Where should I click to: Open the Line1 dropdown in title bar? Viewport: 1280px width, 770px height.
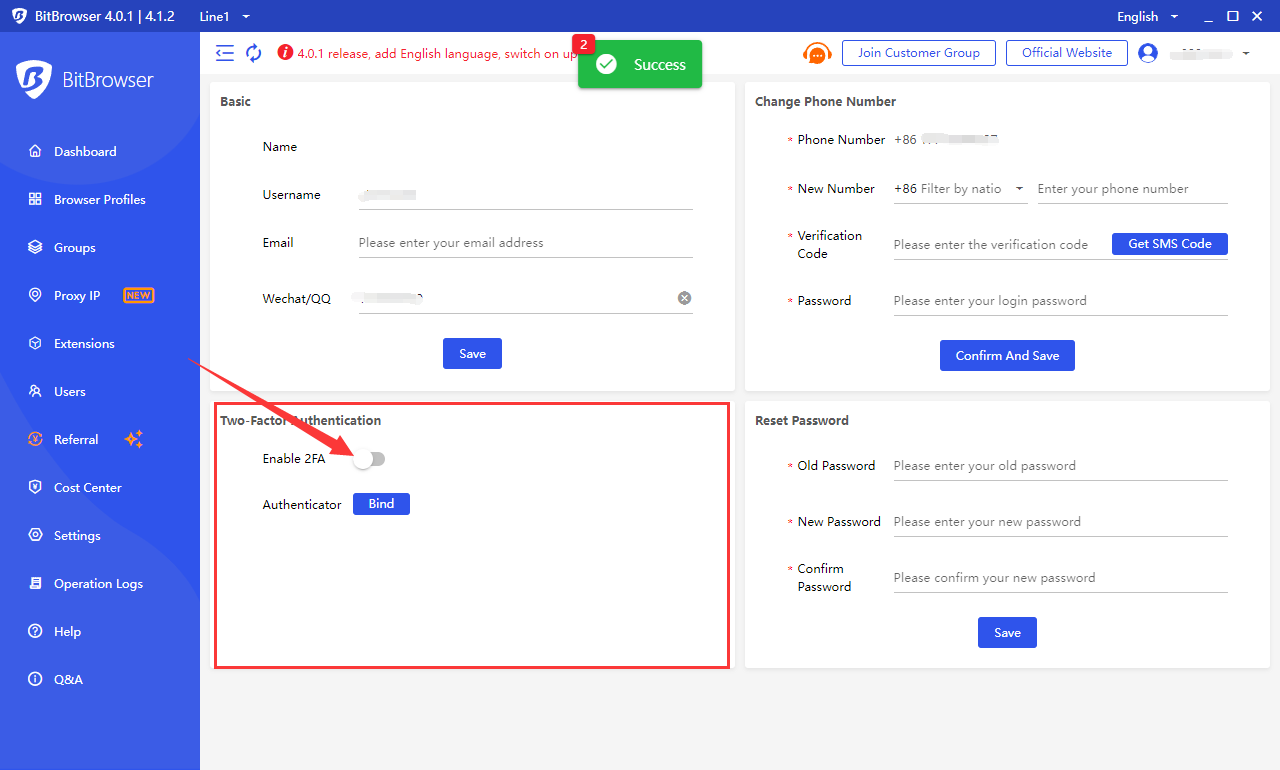coord(225,17)
